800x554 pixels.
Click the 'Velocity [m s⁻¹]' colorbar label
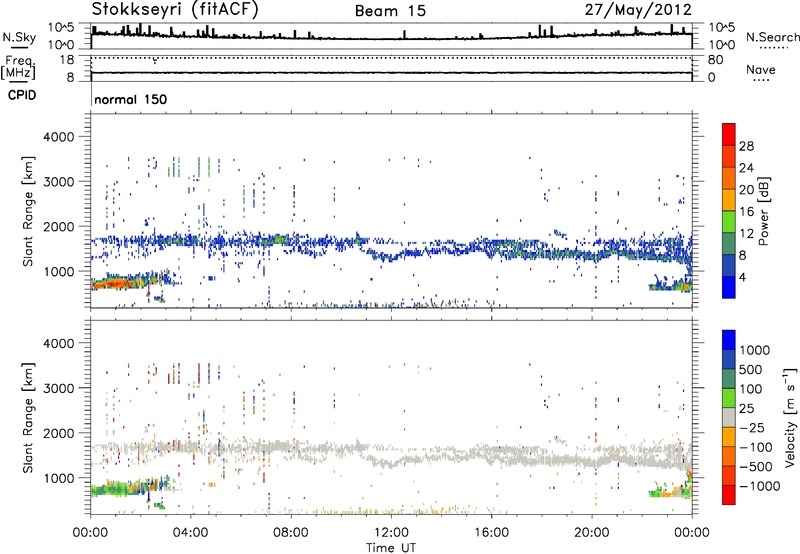pos(790,417)
